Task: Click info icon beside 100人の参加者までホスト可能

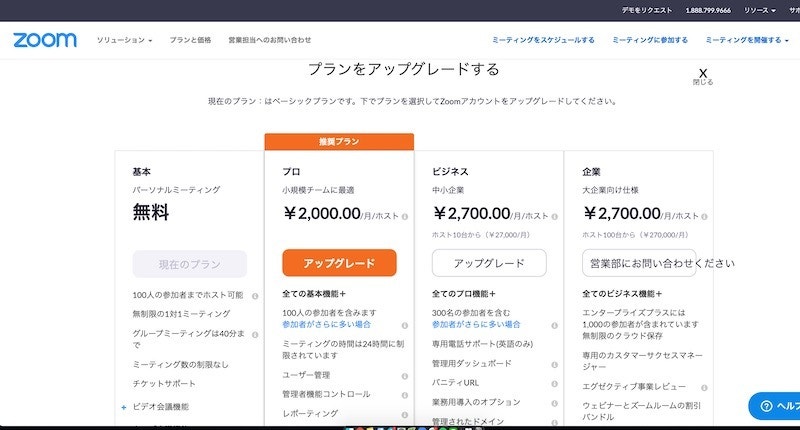Action: pos(255,296)
